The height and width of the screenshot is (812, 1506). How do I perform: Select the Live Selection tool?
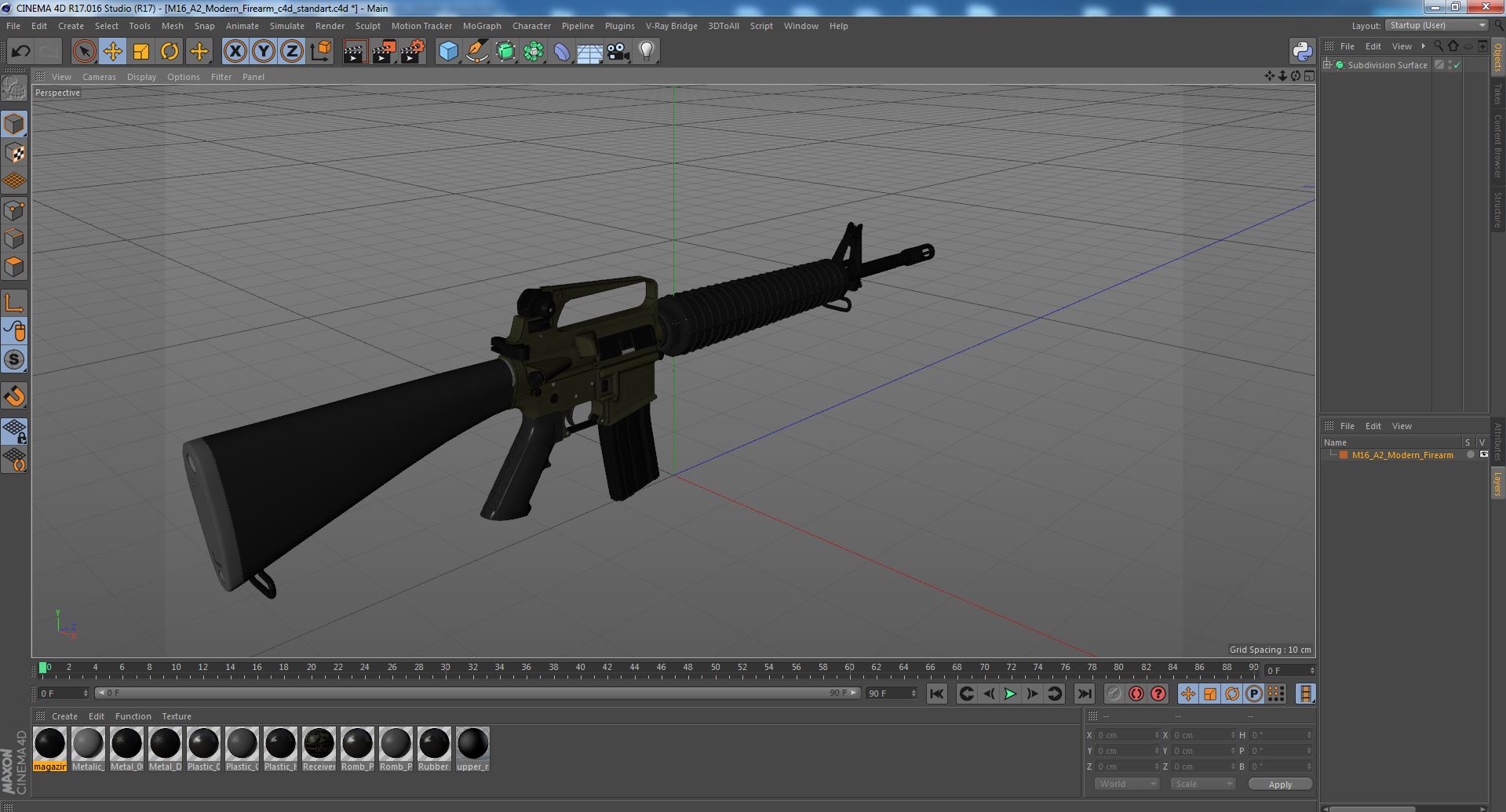(x=84, y=52)
